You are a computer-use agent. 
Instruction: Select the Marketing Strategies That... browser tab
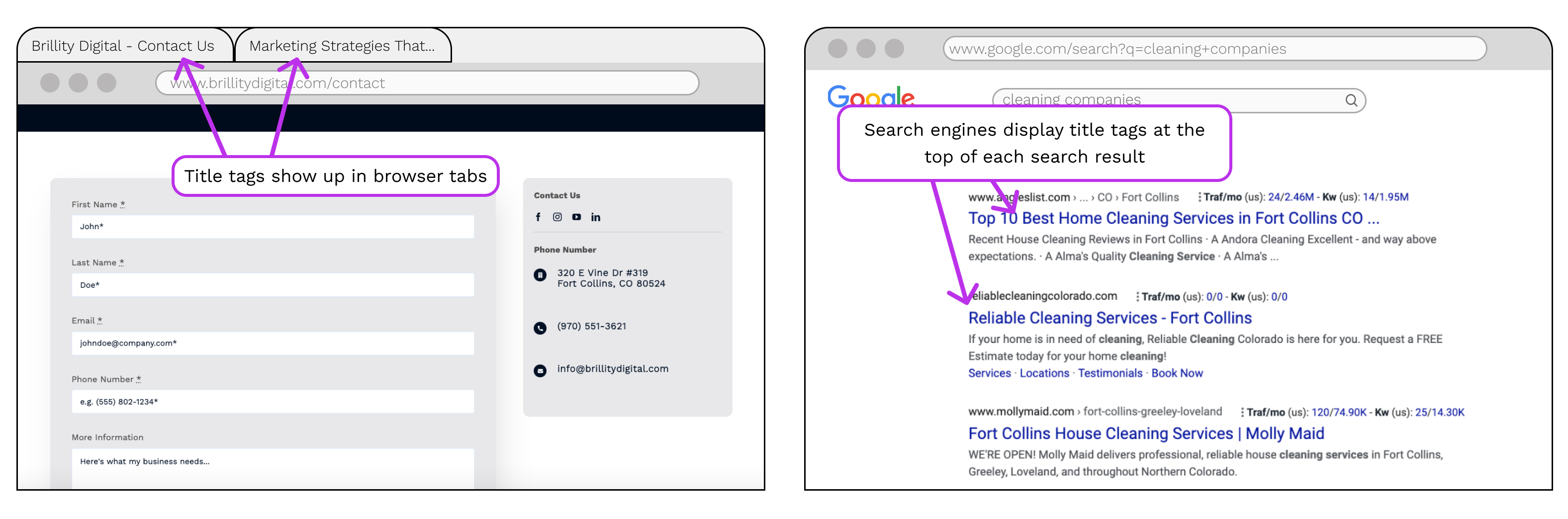click(343, 45)
